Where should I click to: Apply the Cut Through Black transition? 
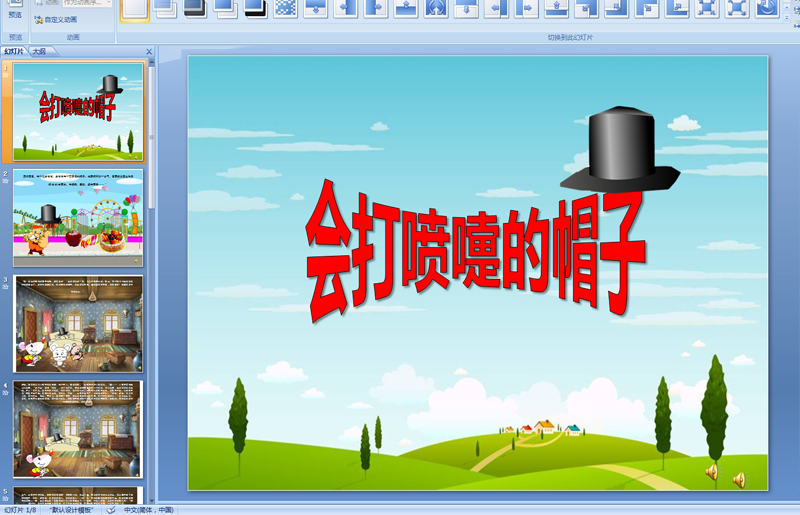[x=255, y=8]
